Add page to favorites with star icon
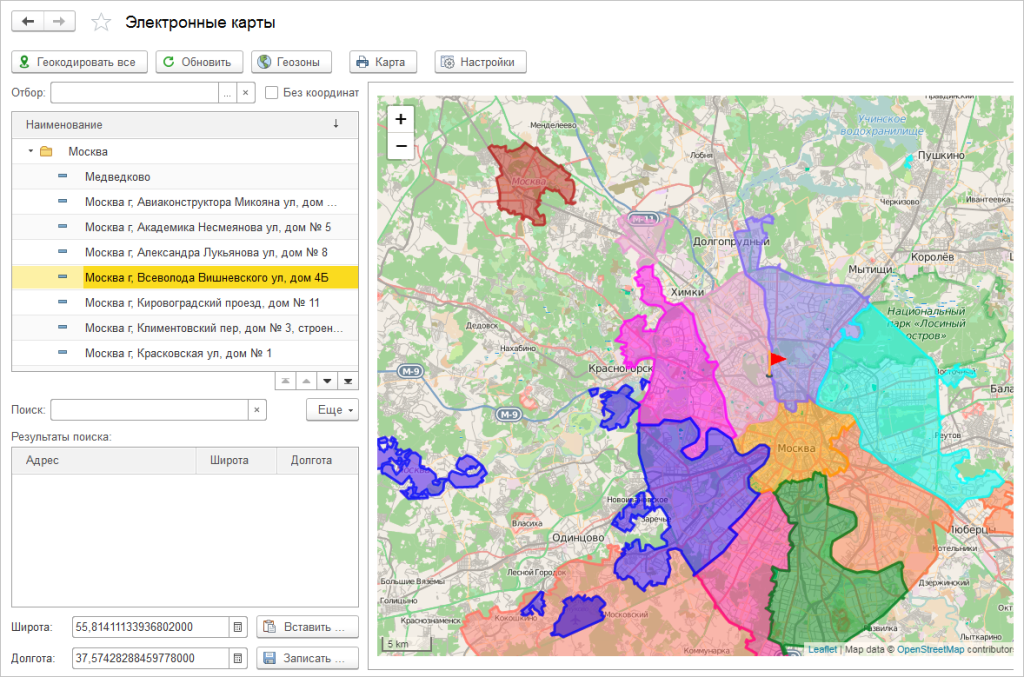Viewport: 1024px width, 677px height. pos(100,22)
